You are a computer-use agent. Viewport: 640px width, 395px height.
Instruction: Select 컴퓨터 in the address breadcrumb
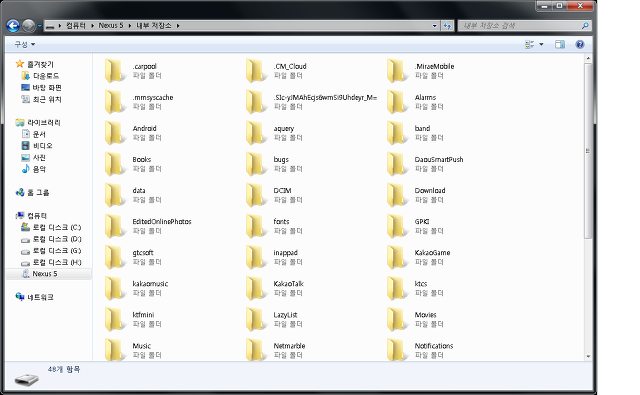(76, 25)
